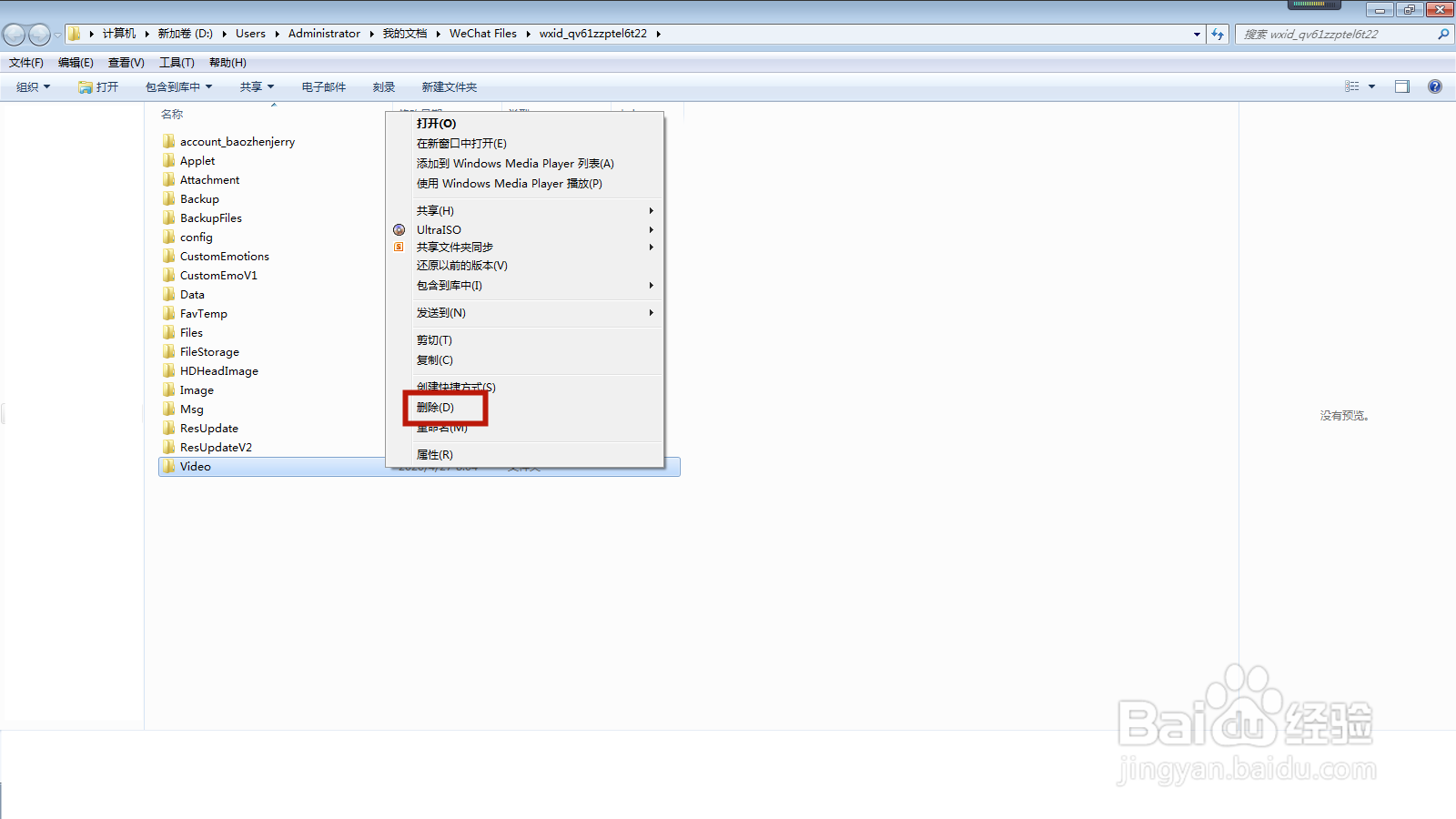Open the 工具(T) menu
1456x819 pixels.
[177, 62]
